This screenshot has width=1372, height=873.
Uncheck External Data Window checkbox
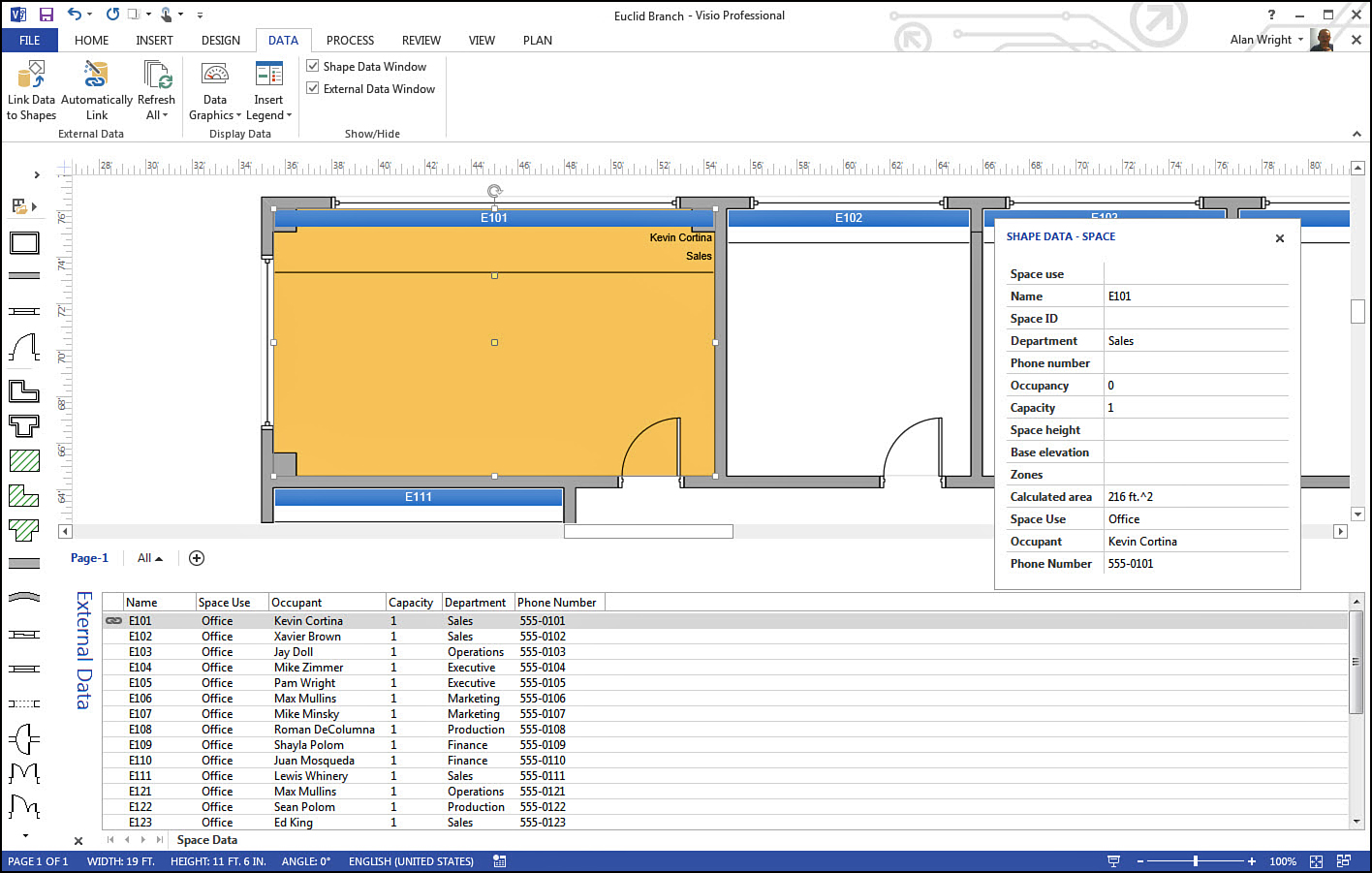[x=313, y=88]
